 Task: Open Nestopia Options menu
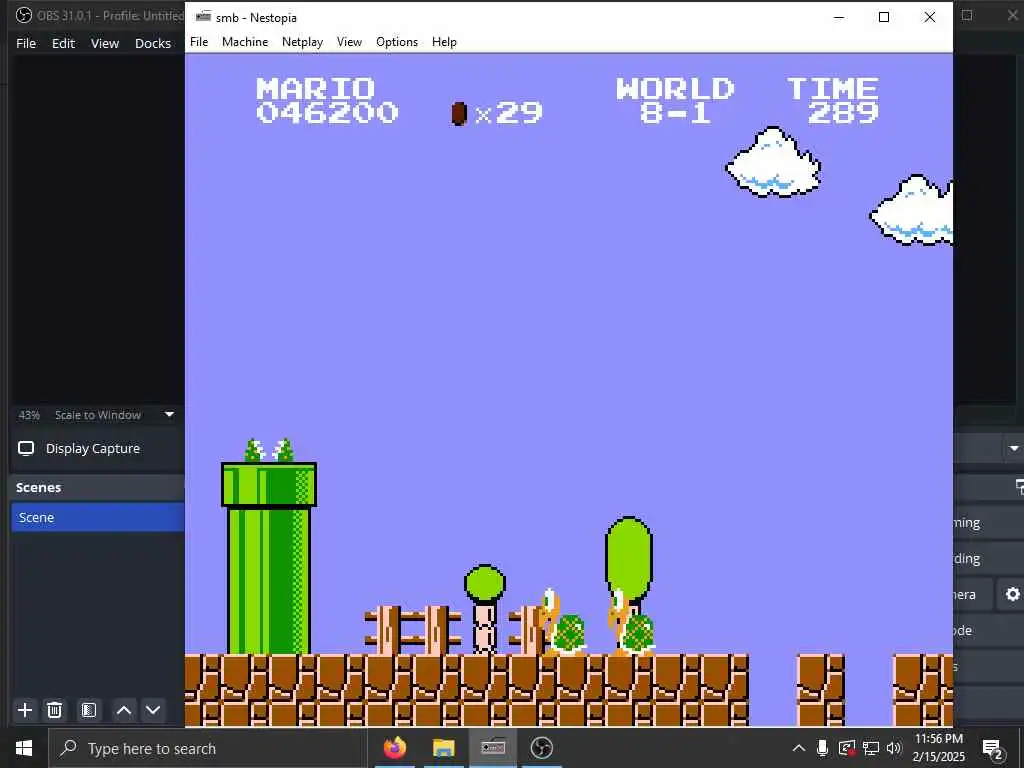click(x=397, y=42)
